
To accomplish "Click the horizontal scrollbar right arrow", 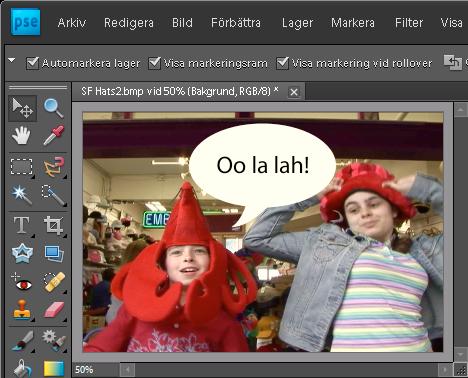I will pos(445,370).
